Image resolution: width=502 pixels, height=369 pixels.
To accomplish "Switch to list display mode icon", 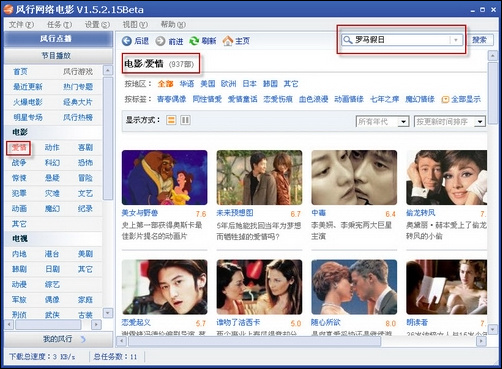I will [x=171, y=120].
